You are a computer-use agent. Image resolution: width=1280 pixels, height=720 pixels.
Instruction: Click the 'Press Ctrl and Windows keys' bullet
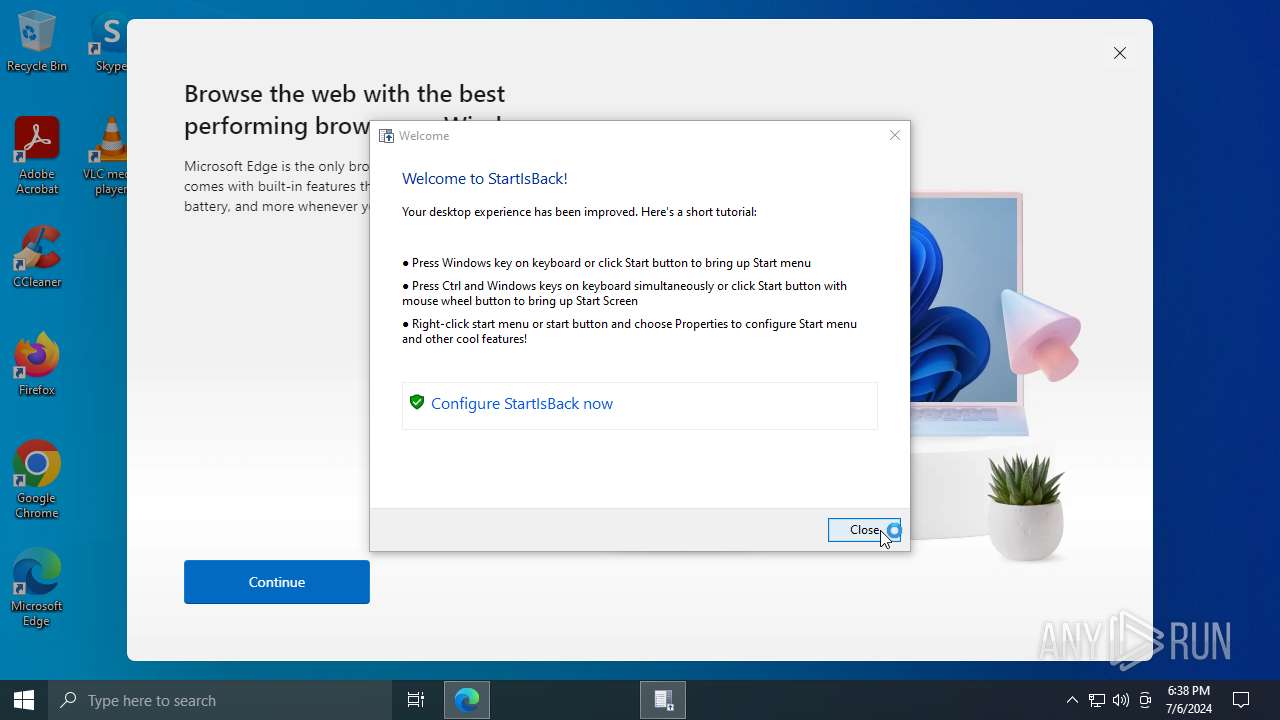pos(625,293)
